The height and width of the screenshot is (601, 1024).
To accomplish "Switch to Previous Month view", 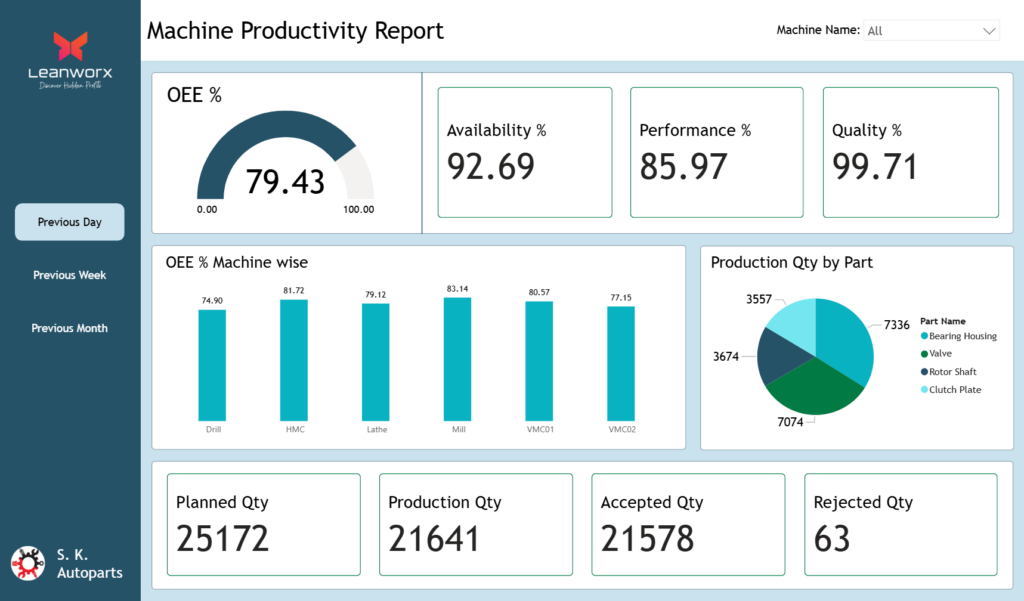I will coord(69,328).
